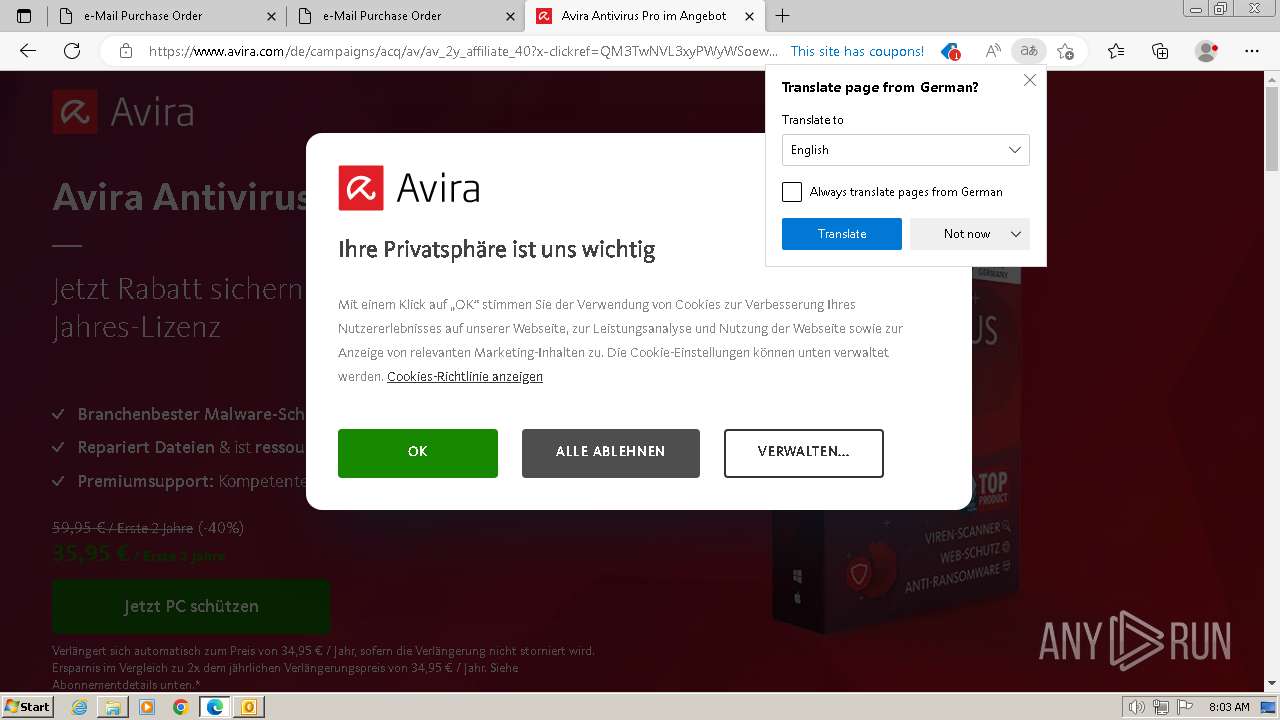1280x720 pixels.
Task: View site information lock icon
Action: coord(126,51)
